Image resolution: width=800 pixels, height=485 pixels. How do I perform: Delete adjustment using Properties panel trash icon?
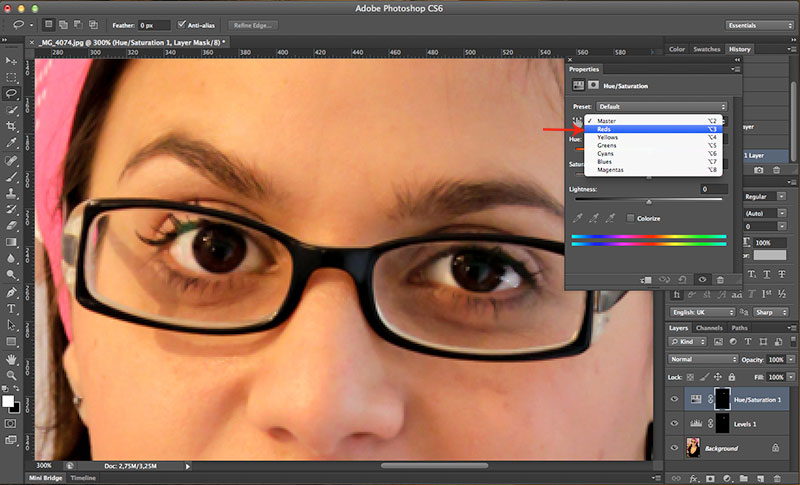[x=721, y=279]
